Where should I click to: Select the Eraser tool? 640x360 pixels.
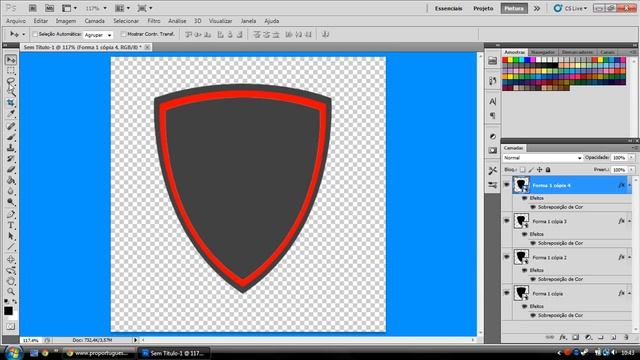(11, 169)
